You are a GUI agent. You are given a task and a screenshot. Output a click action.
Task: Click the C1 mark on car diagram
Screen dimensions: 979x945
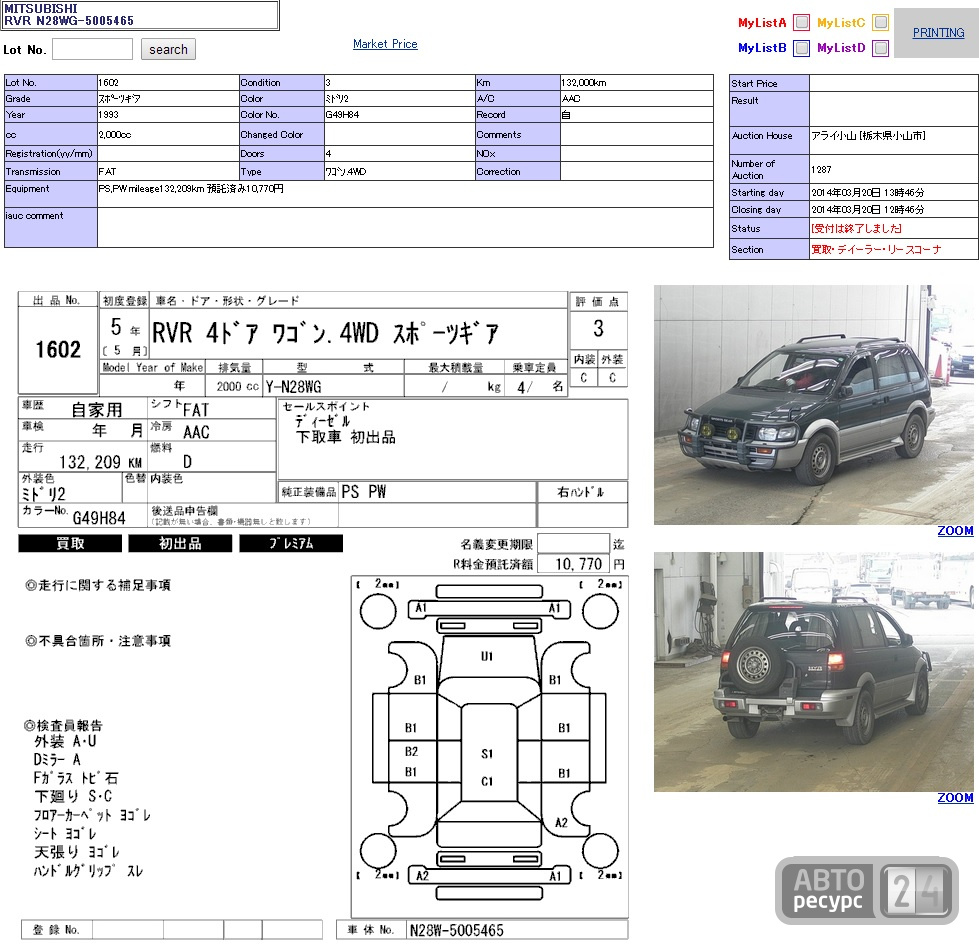(487, 781)
